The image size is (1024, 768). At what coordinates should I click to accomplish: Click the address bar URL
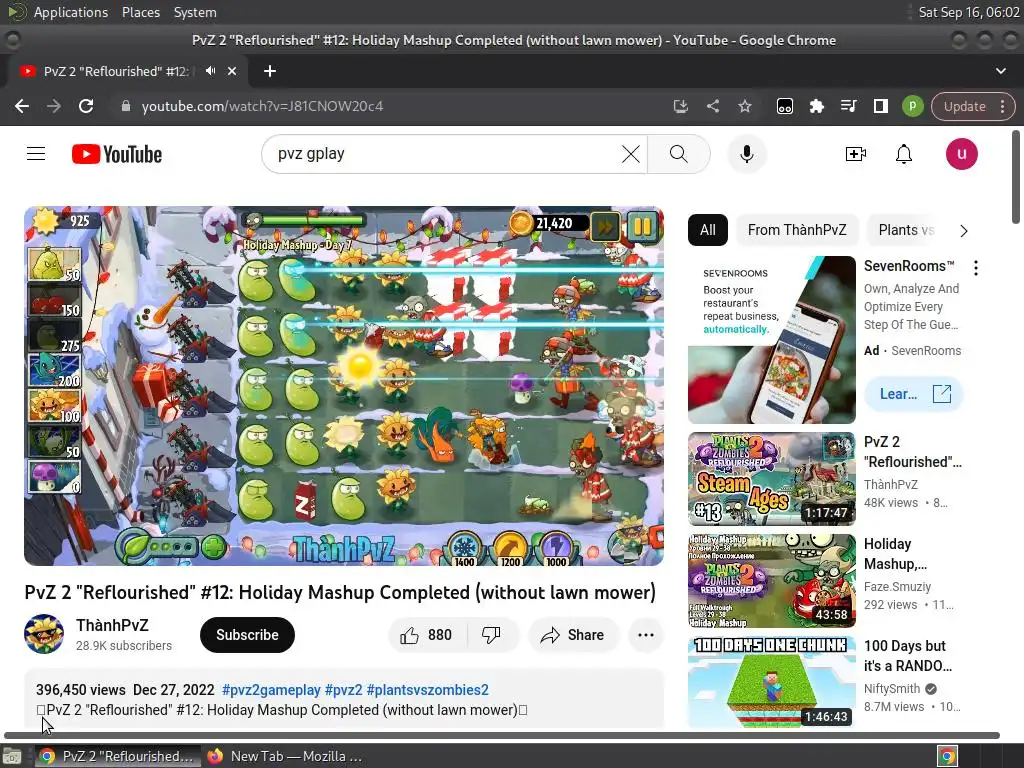tap(262, 106)
